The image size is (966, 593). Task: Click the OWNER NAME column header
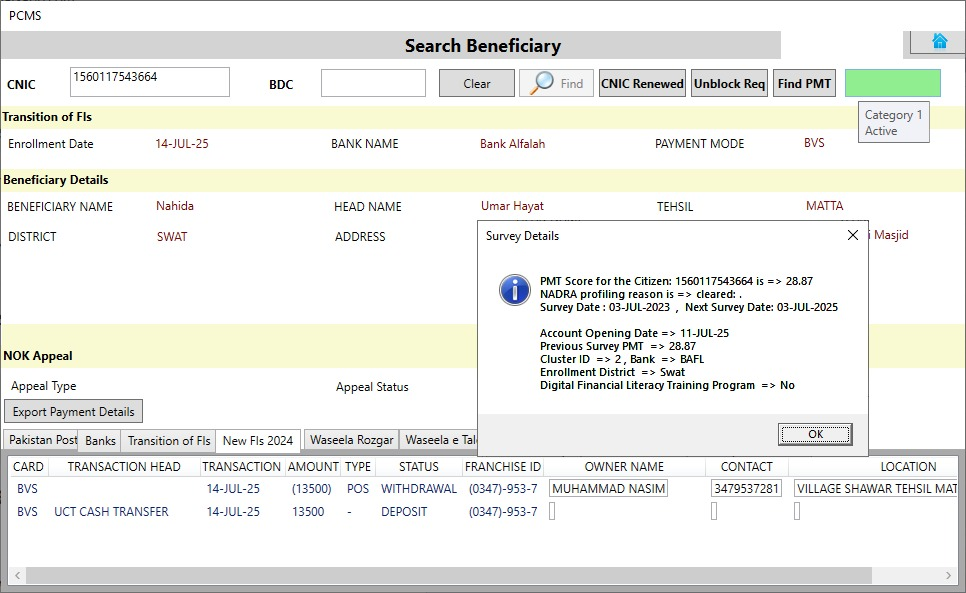click(624, 467)
